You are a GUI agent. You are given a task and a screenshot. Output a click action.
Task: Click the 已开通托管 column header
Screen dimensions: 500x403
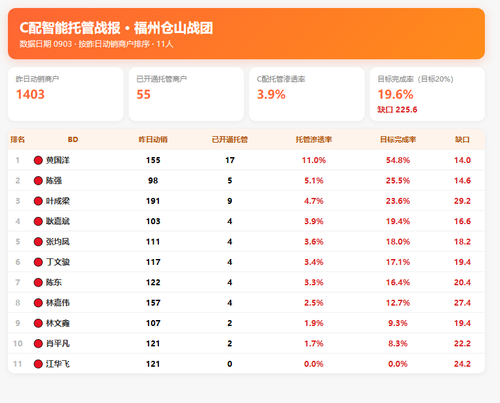coord(230,139)
